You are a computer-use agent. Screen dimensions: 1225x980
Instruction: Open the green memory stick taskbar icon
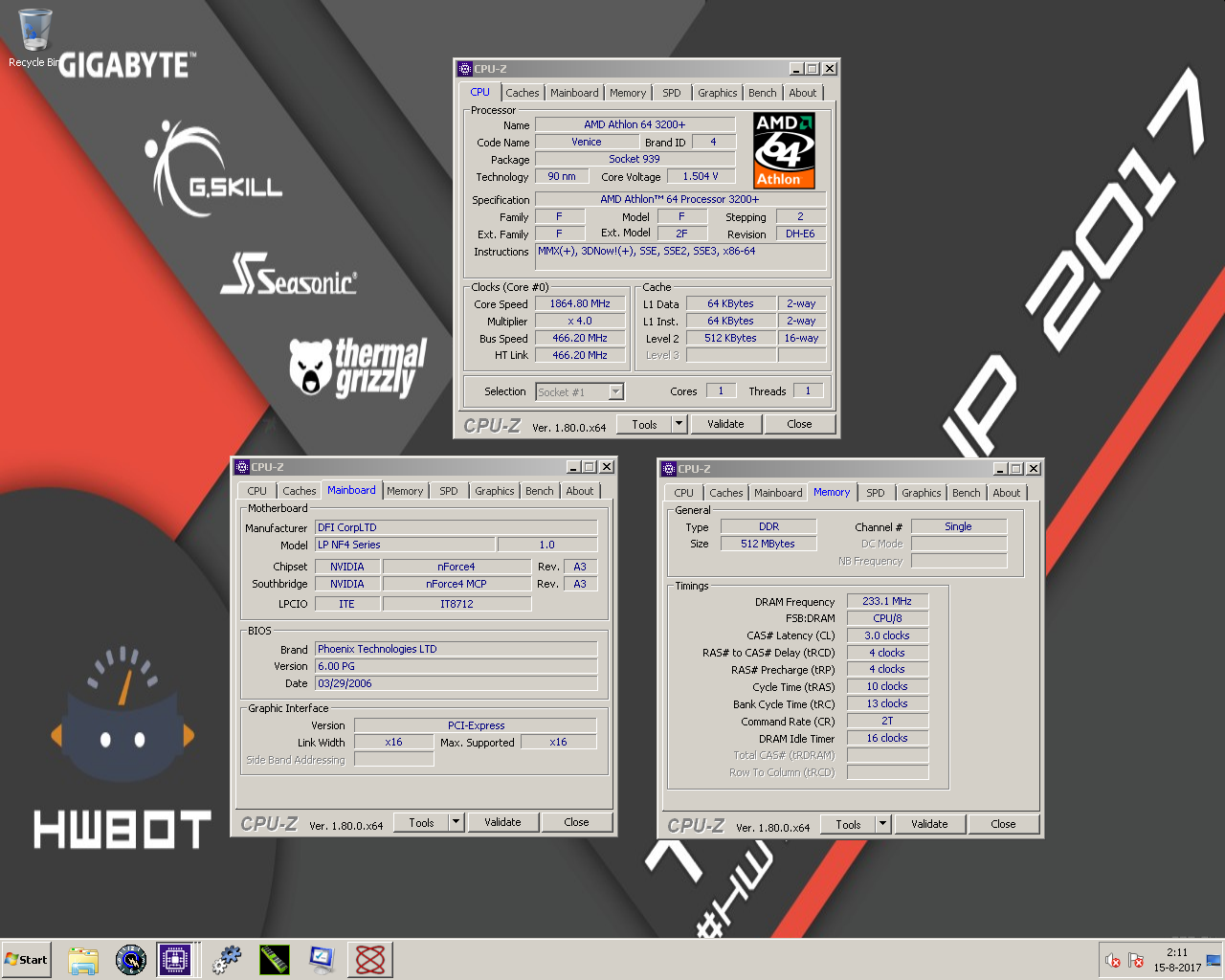(x=275, y=960)
